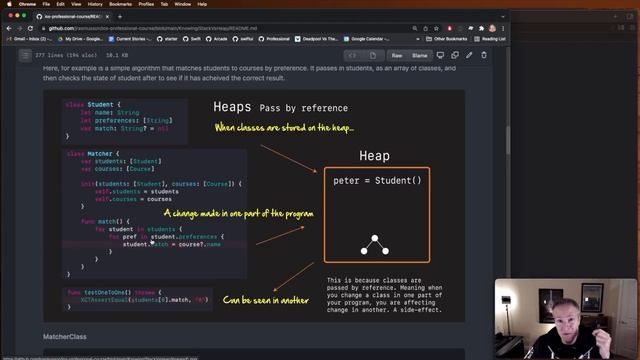
Task: Expand the hidden bookmarks overflow arrow
Action: coord(418,39)
